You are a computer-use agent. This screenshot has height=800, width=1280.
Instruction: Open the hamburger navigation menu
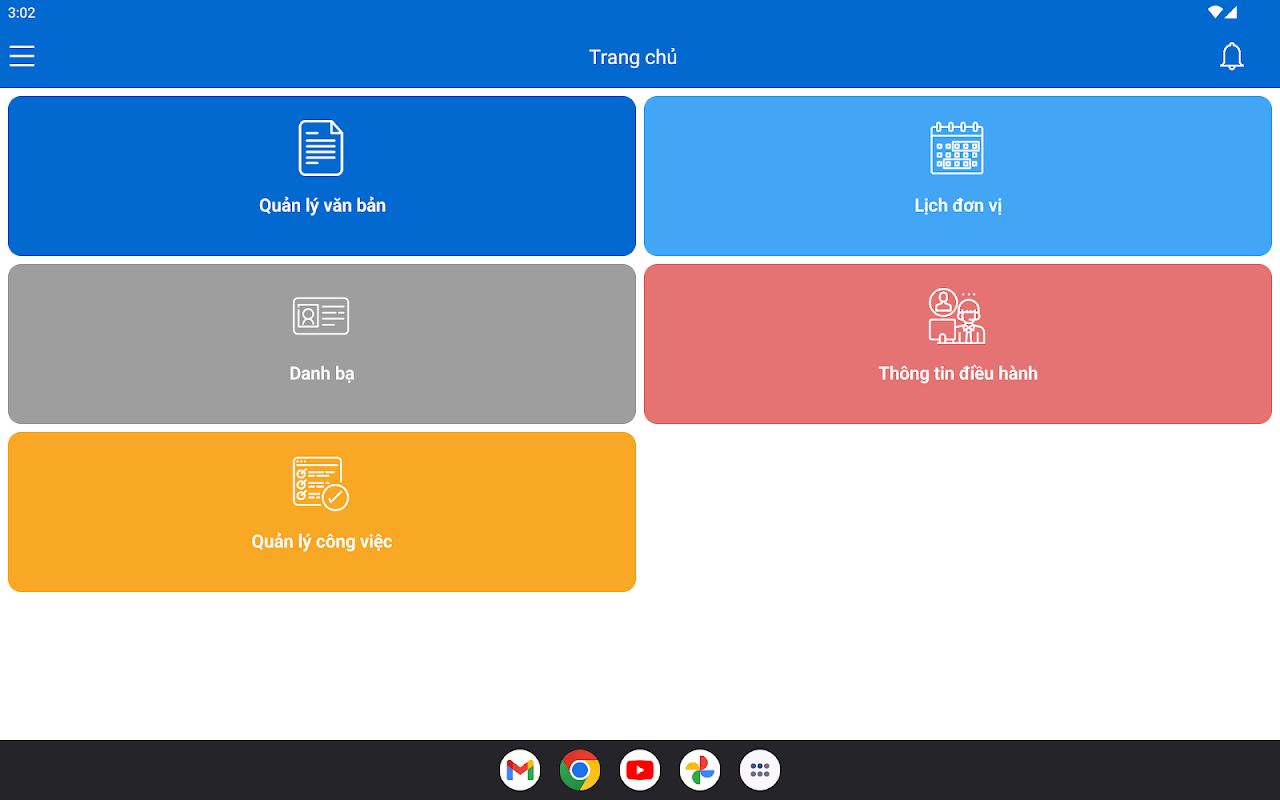22,56
